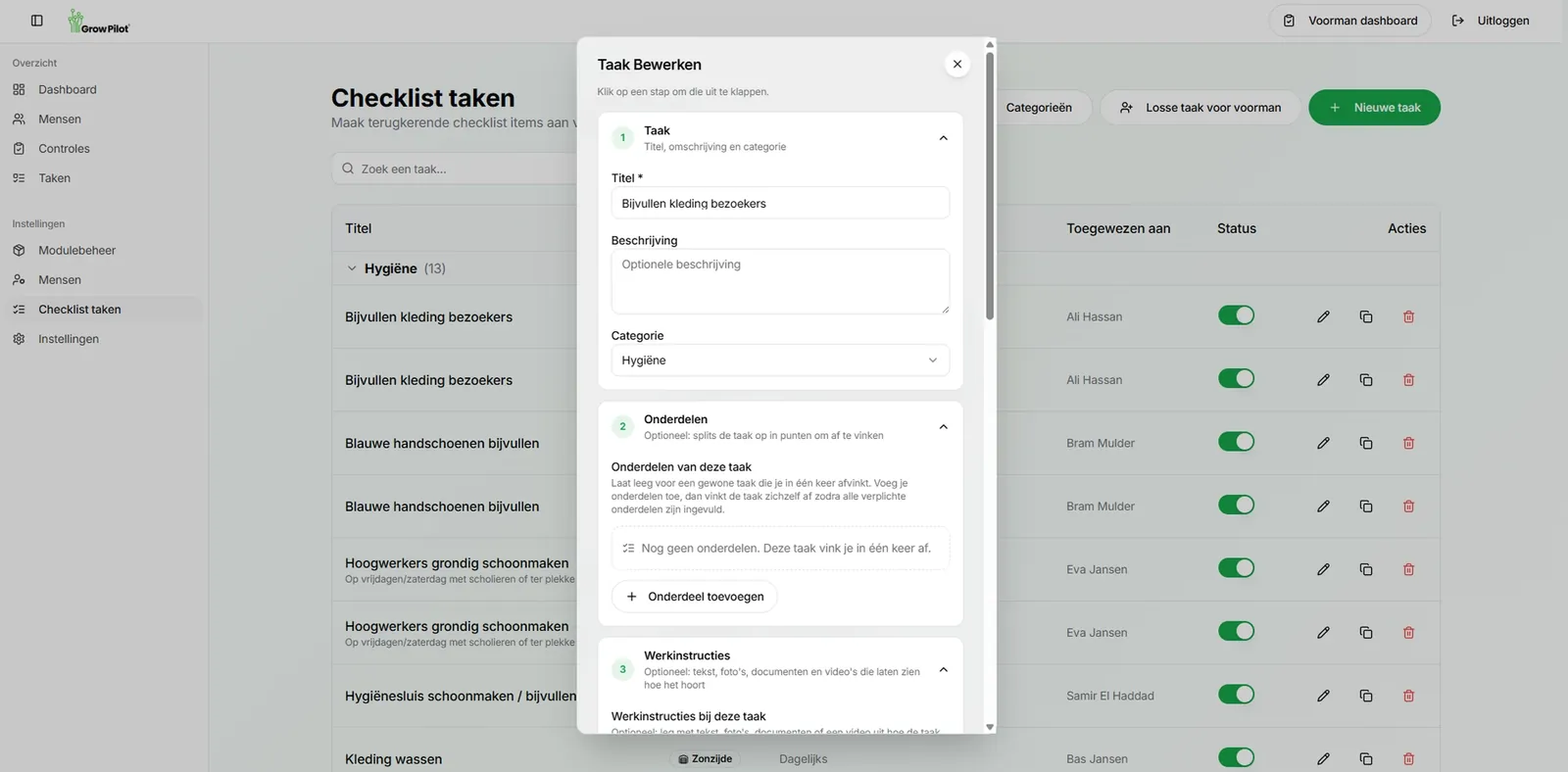This screenshot has width=1568, height=772.
Task: Delete the first Eva Jansen task
Action: pos(1408,569)
